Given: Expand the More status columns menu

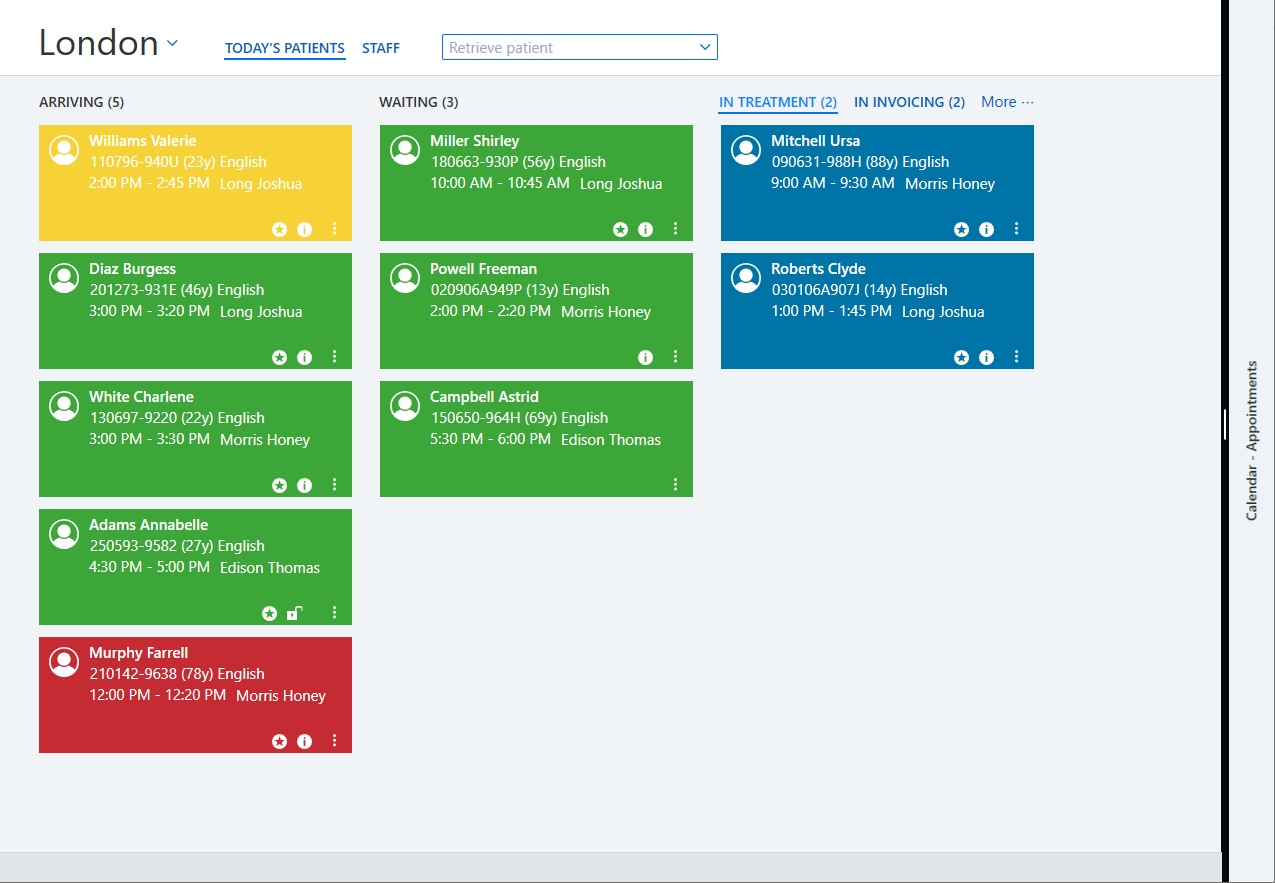Looking at the screenshot, I should point(1007,102).
